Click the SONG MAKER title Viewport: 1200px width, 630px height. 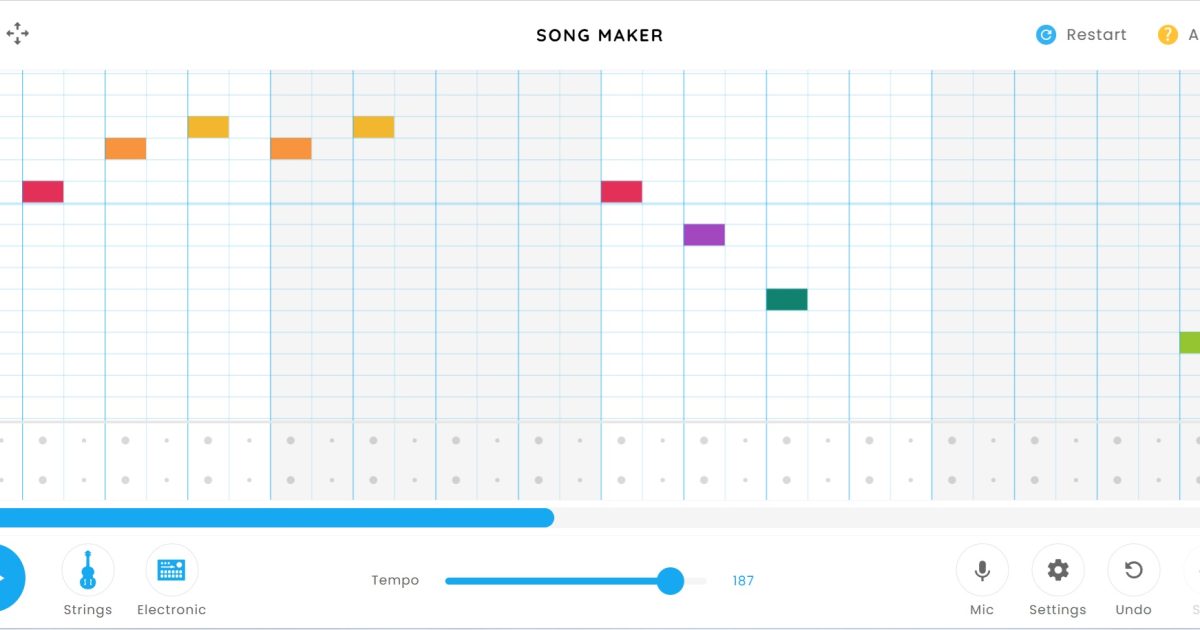tap(600, 35)
